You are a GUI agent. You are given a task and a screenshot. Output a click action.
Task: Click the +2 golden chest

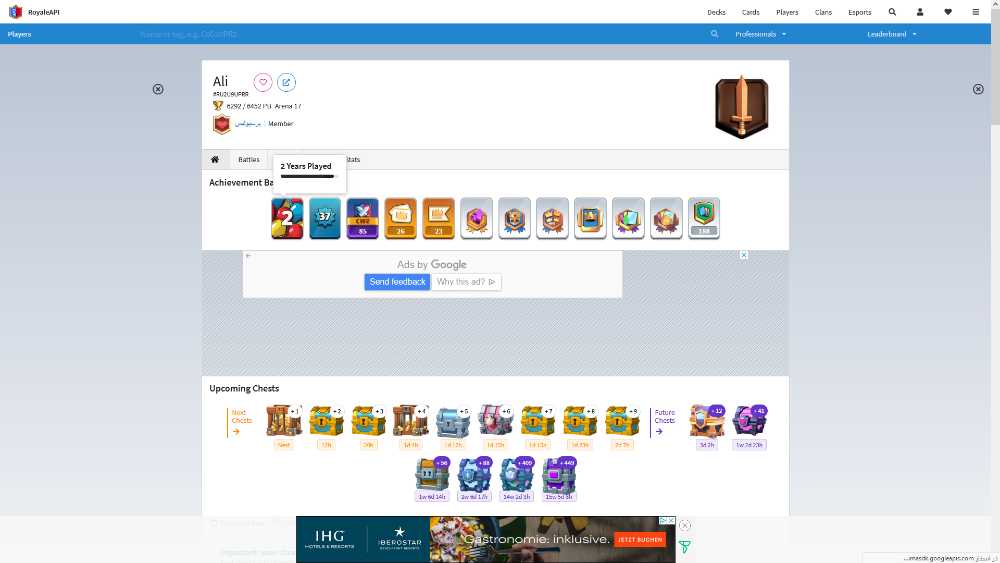(x=326, y=421)
